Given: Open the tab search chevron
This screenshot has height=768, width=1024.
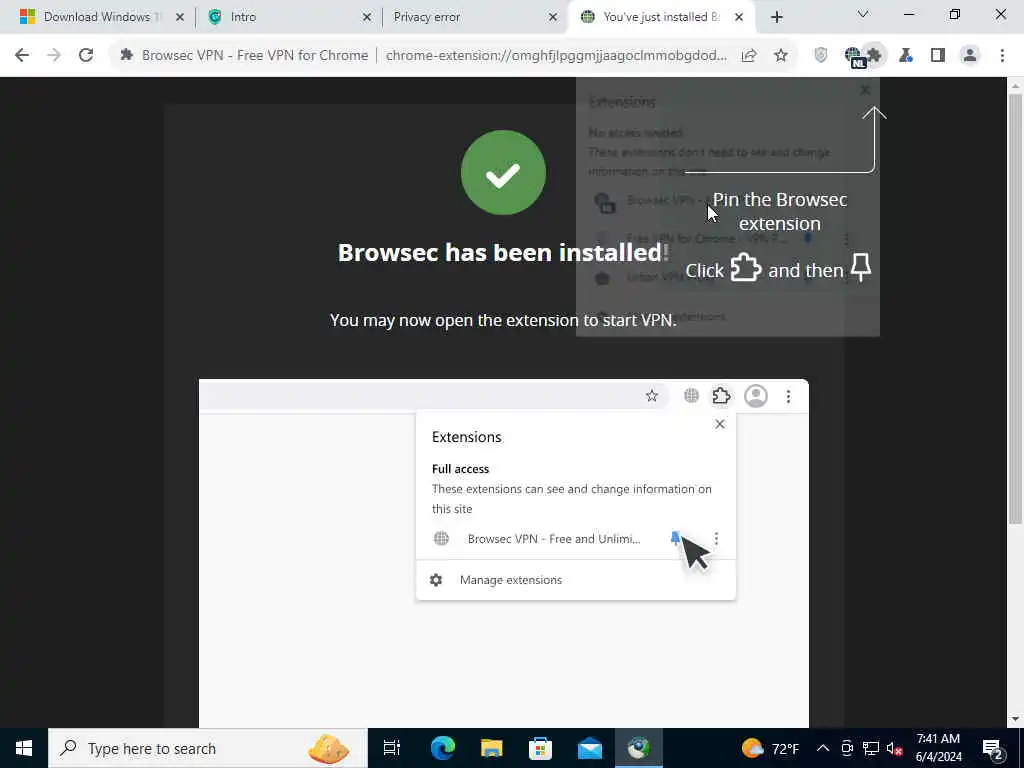Looking at the screenshot, I should tap(863, 14).
